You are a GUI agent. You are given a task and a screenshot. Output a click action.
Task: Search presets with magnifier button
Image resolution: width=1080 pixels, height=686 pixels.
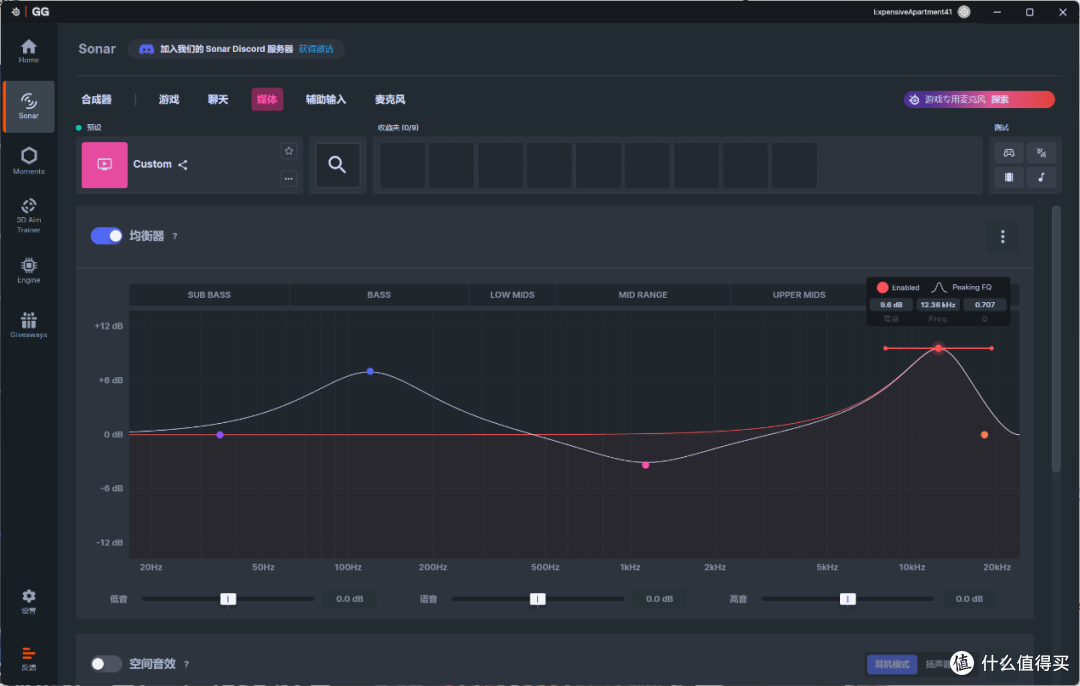337,165
